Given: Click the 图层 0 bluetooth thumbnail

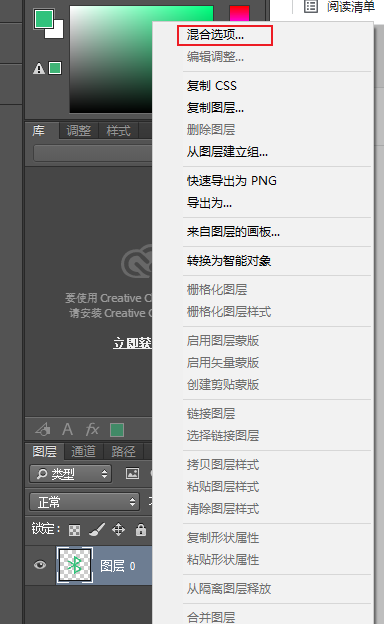Looking at the screenshot, I should pyautogui.click(x=75, y=565).
